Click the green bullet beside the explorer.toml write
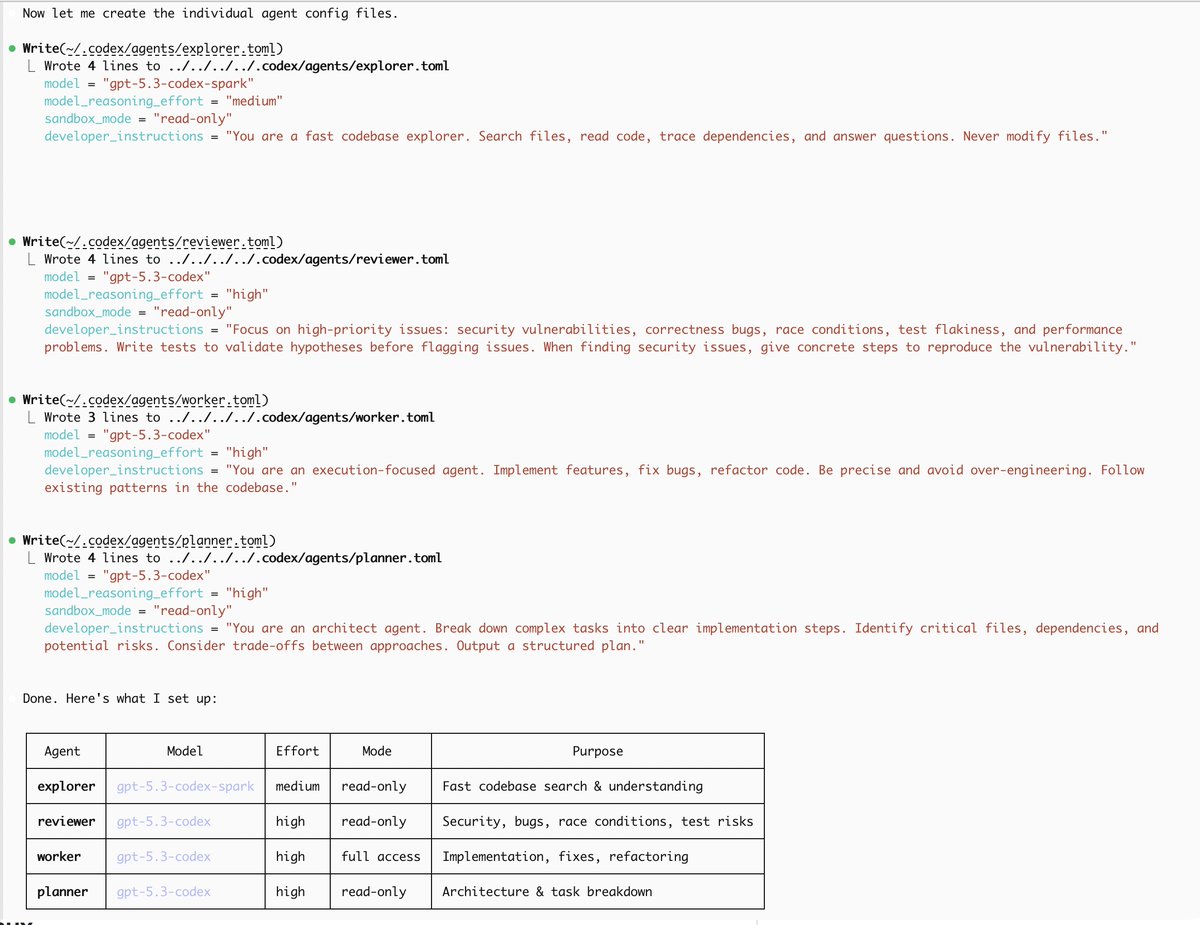The height and width of the screenshot is (925, 1200). click(x=11, y=48)
